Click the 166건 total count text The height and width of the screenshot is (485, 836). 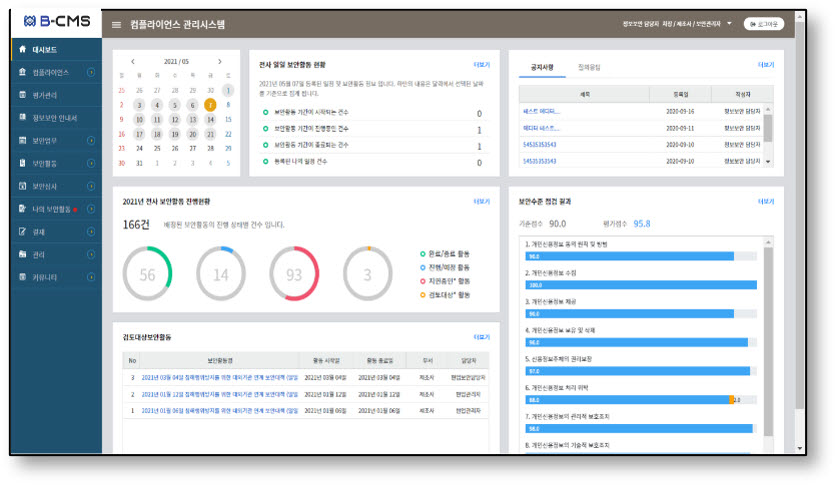pos(136,224)
